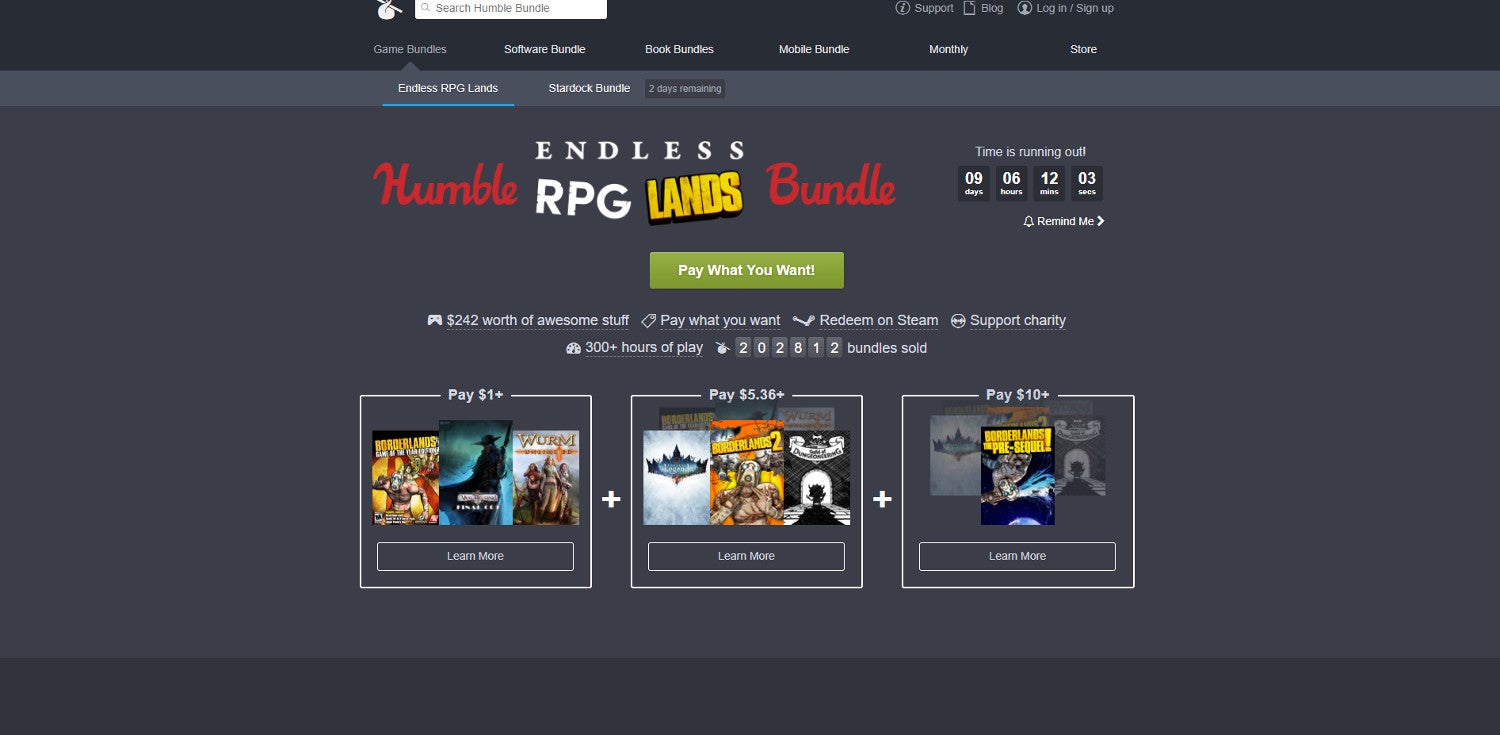Click the gamepad icon beside $242 worth
The height and width of the screenshot is (735, 1500).
click(435, 320)
